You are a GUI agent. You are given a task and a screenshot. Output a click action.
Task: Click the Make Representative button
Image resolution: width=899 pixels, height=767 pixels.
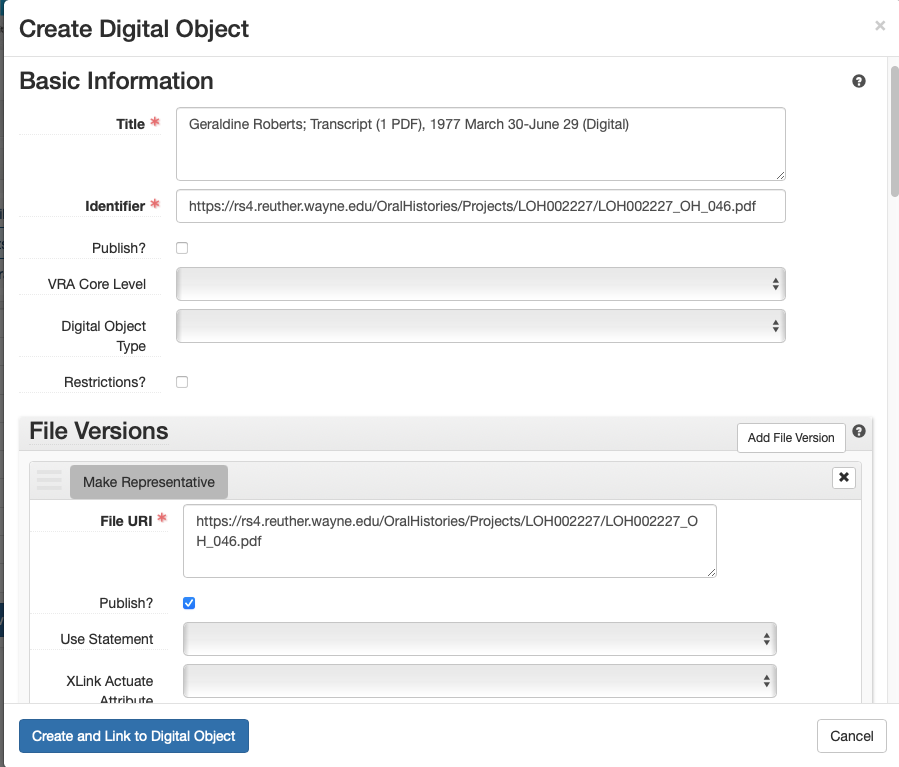(x=148, y=481)
